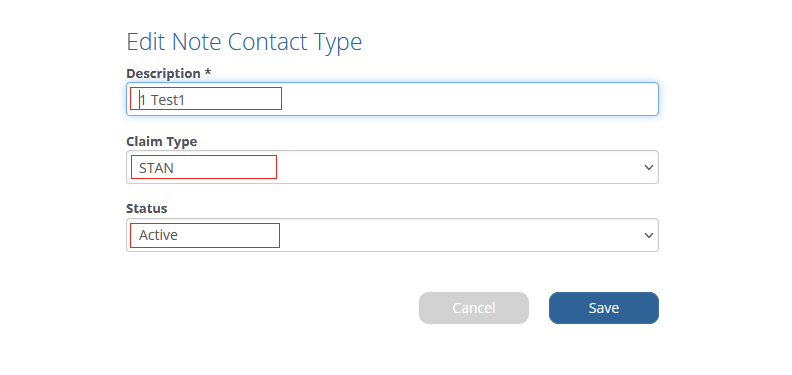Save the note contact type changes
792x375 pixels.
[x=604, y=308]
